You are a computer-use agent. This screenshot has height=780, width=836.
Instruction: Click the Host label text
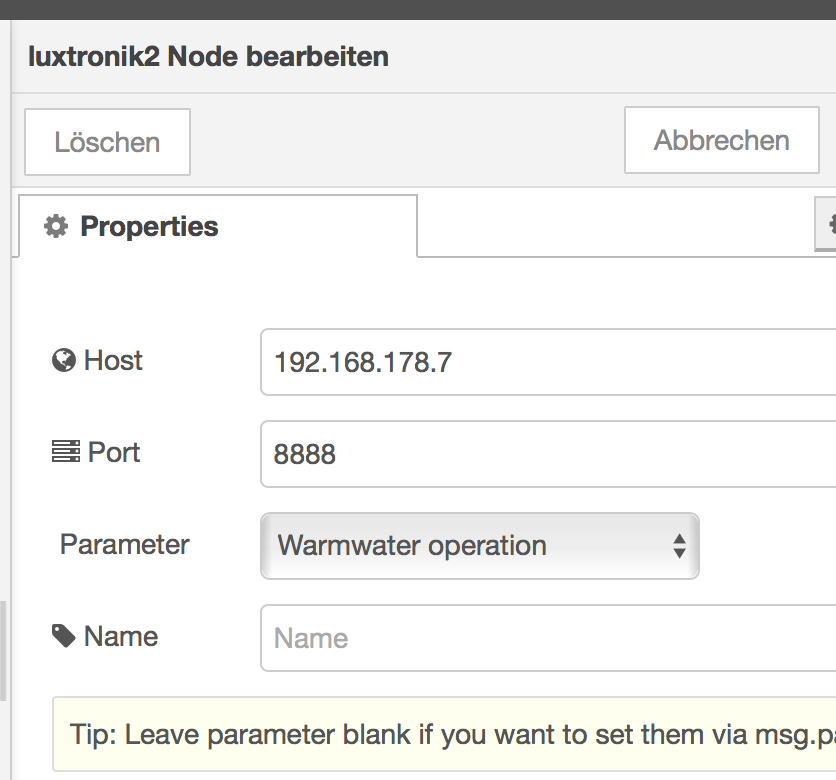(113, 360)
